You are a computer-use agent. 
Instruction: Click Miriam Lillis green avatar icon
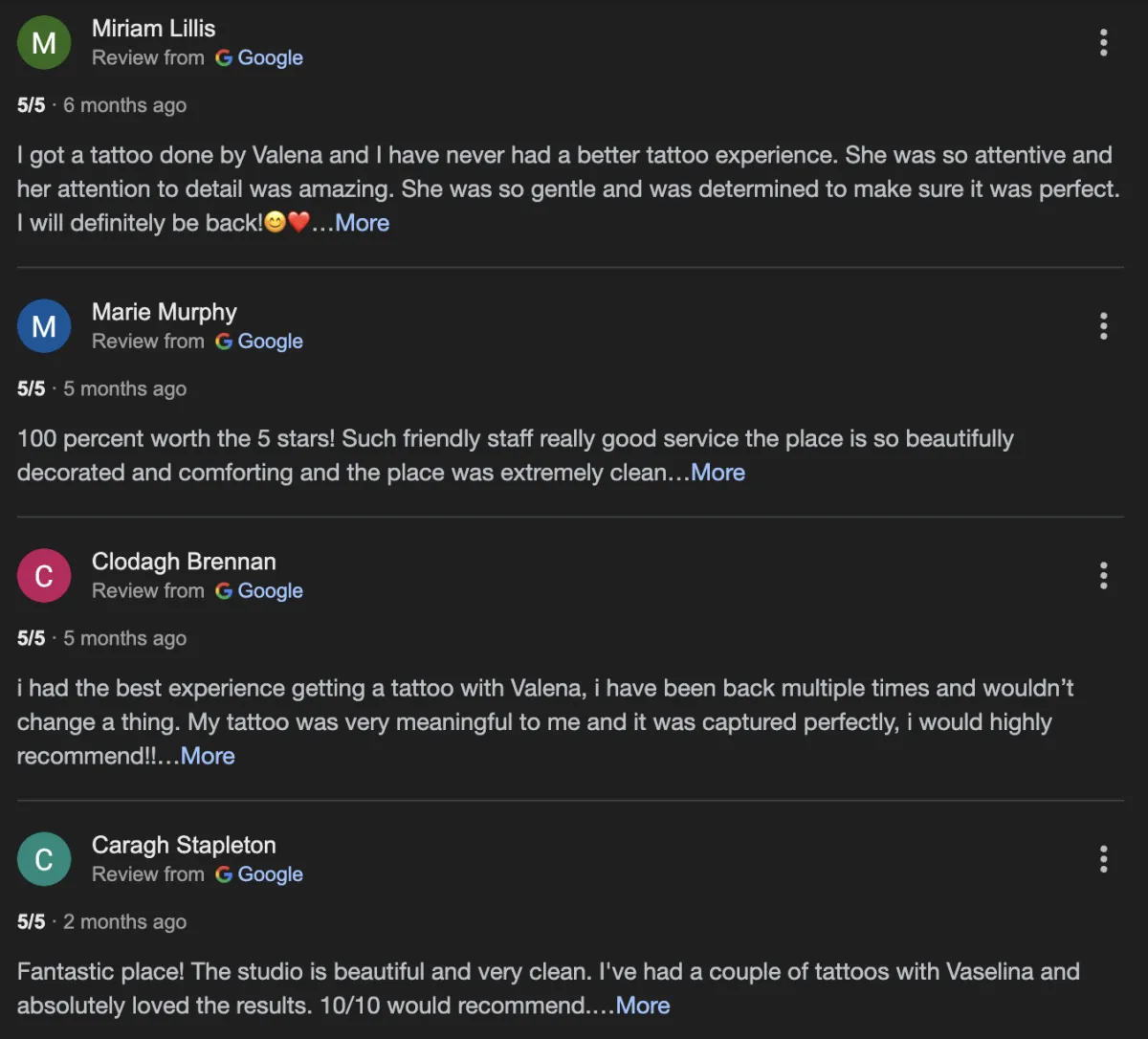[x=44, y=43]
